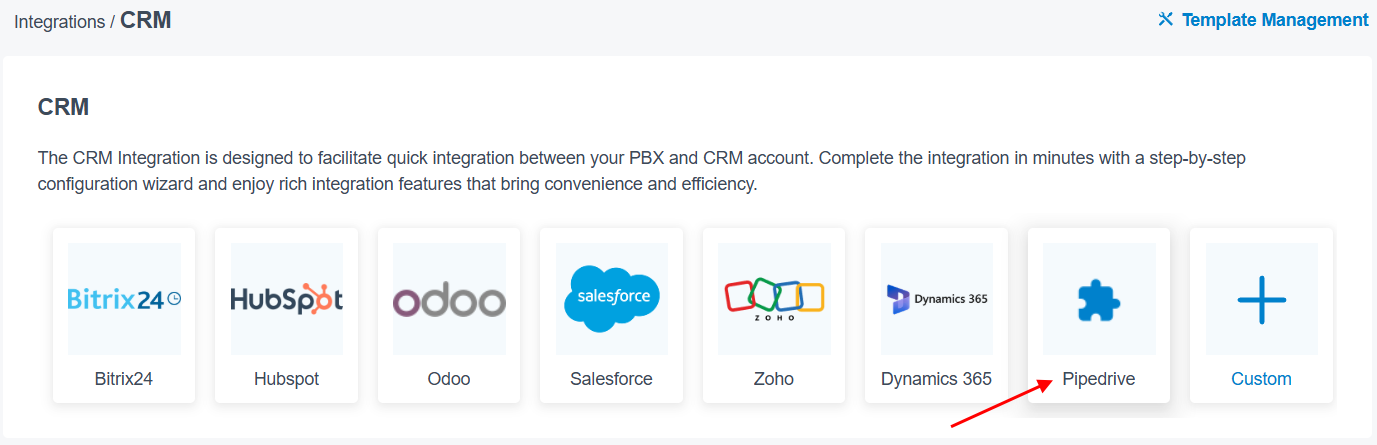This screenshot has height=445, width=1377.
Task: Click the Custom label text
Action: [x=1261, y=379]
